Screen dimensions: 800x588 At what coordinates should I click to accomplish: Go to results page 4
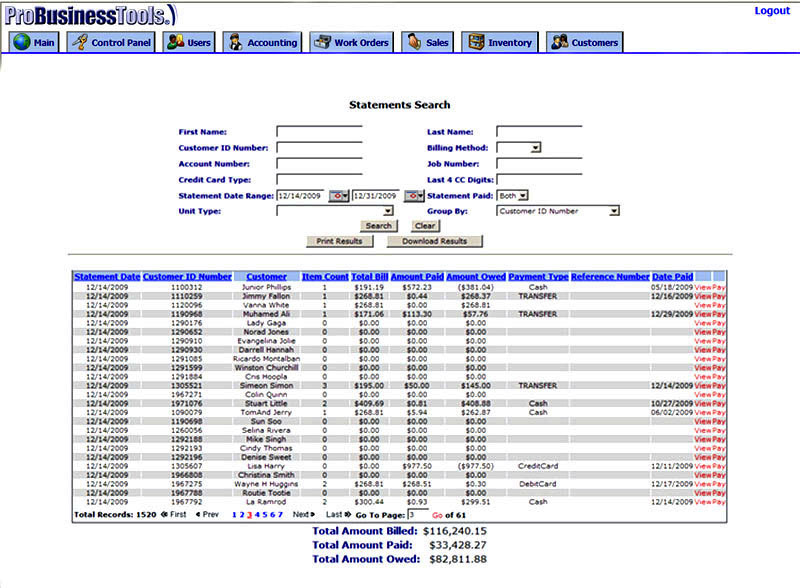pyautogui.click(x=257, y=514)
